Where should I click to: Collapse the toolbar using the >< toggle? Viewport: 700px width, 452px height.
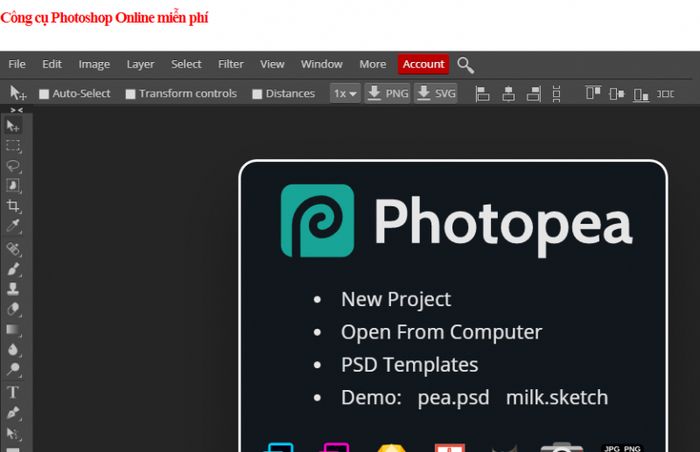pos(17,110)
